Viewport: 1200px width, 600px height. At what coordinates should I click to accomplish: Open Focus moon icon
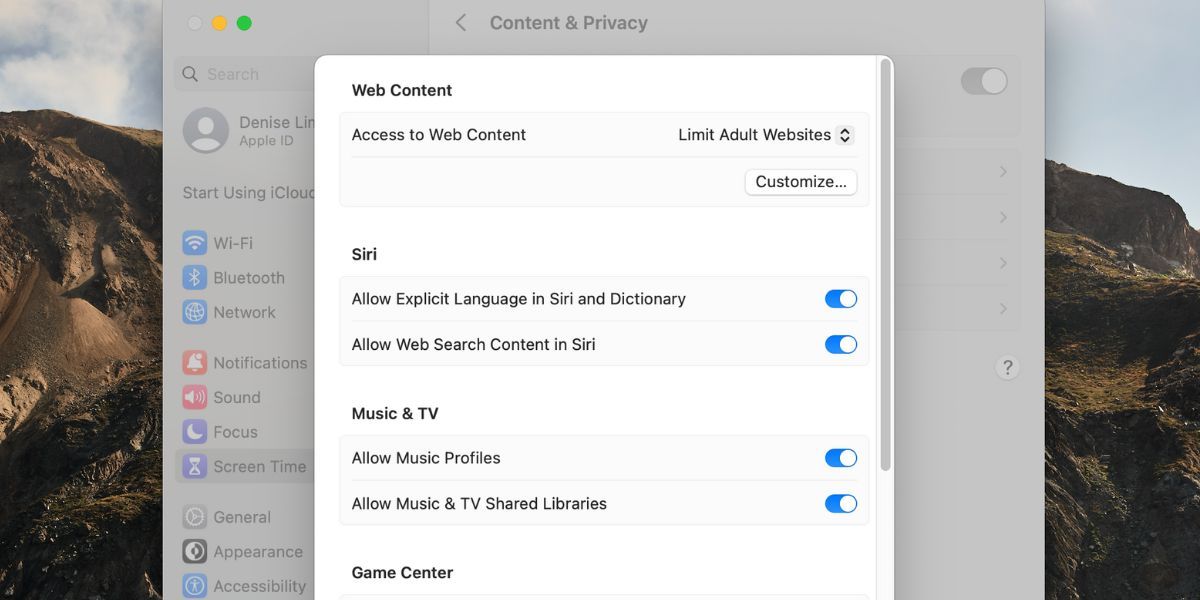195,432
